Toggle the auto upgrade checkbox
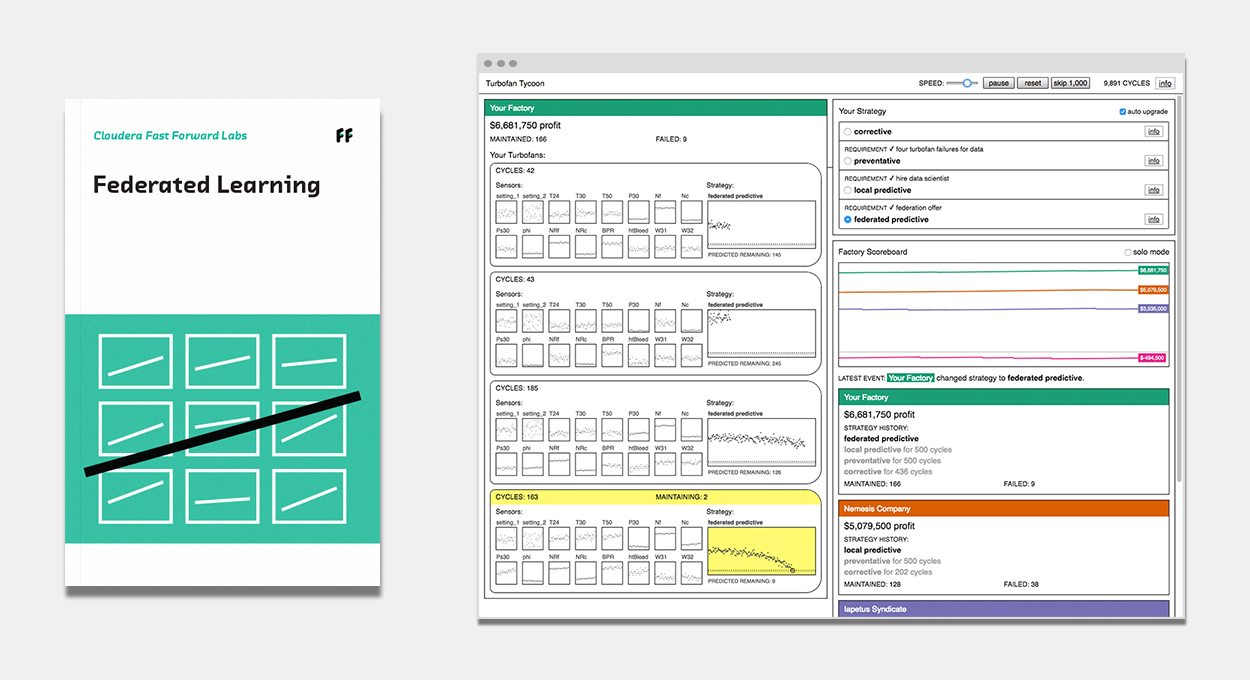Screen dimensions: 1250x680 click(x=1123, y=112)
